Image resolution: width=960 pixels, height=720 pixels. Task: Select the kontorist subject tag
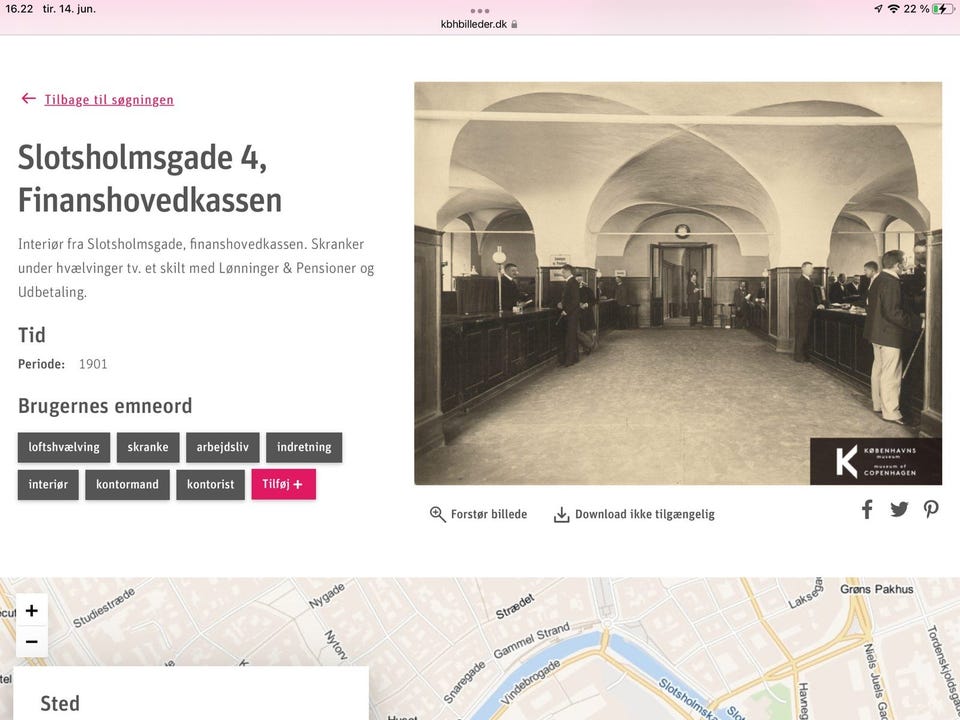(210, 484)
